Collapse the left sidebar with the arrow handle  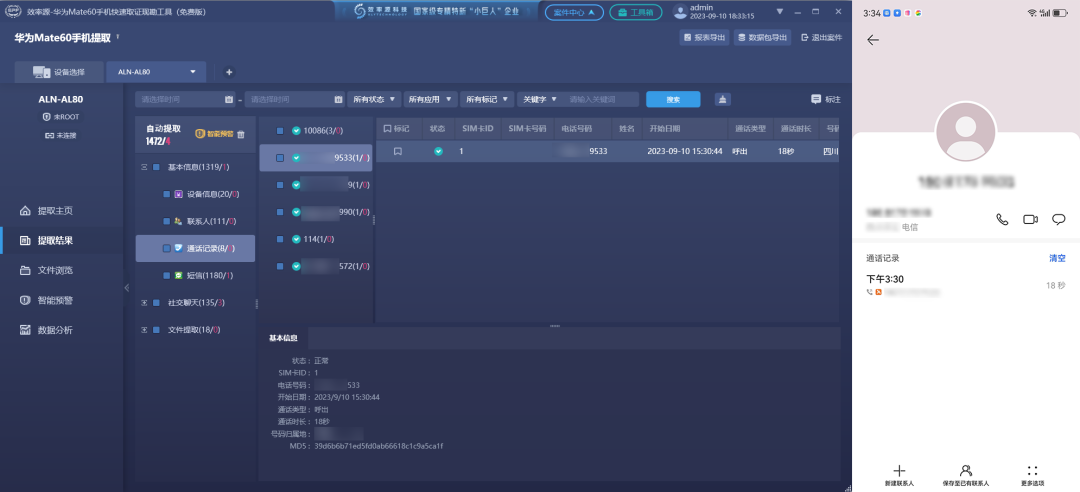click(x=127, y=288)
